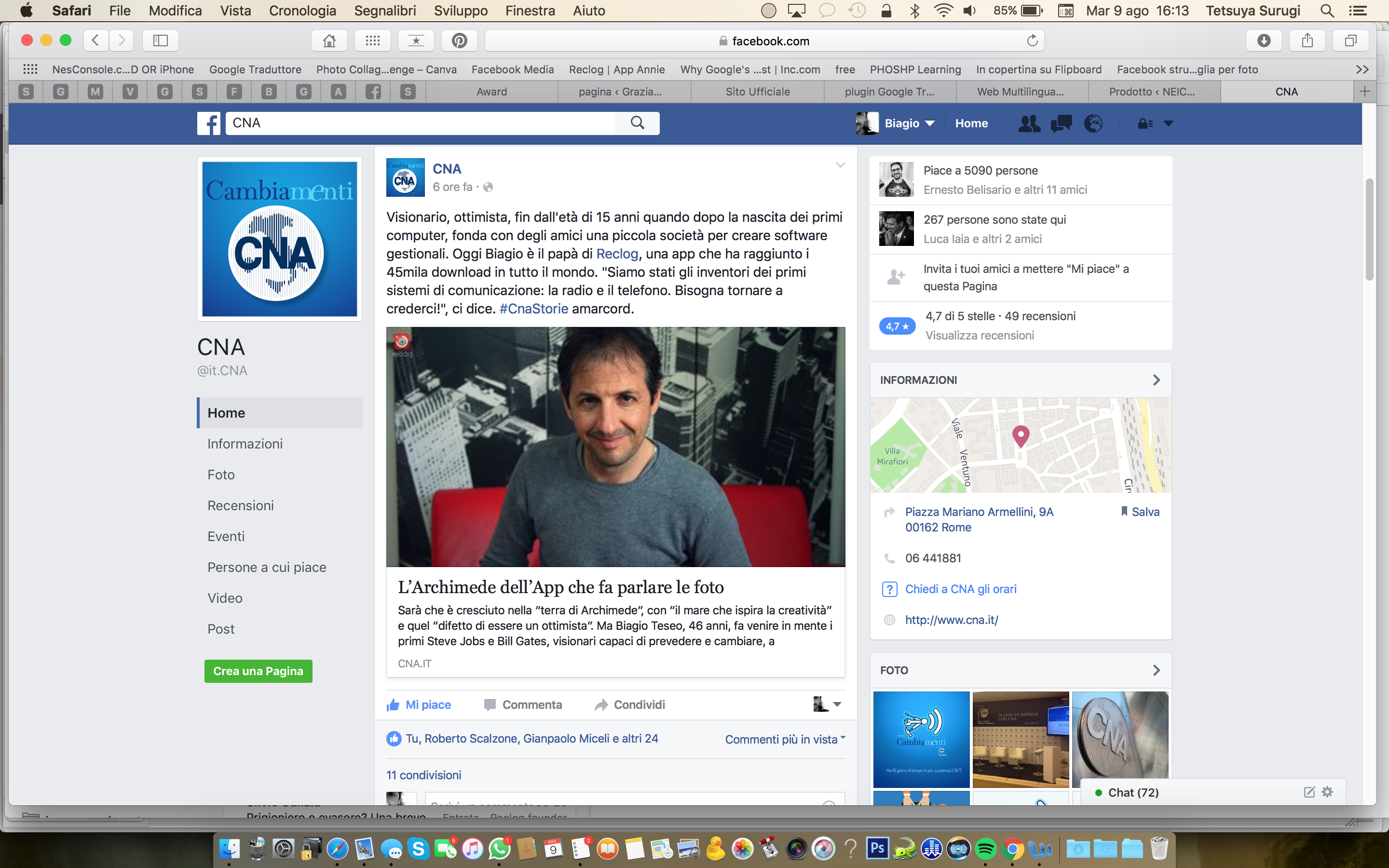Expand the INFORMAZIONI section chevron
This screenshot has width=1389, height=868.
pos(1156,380)
